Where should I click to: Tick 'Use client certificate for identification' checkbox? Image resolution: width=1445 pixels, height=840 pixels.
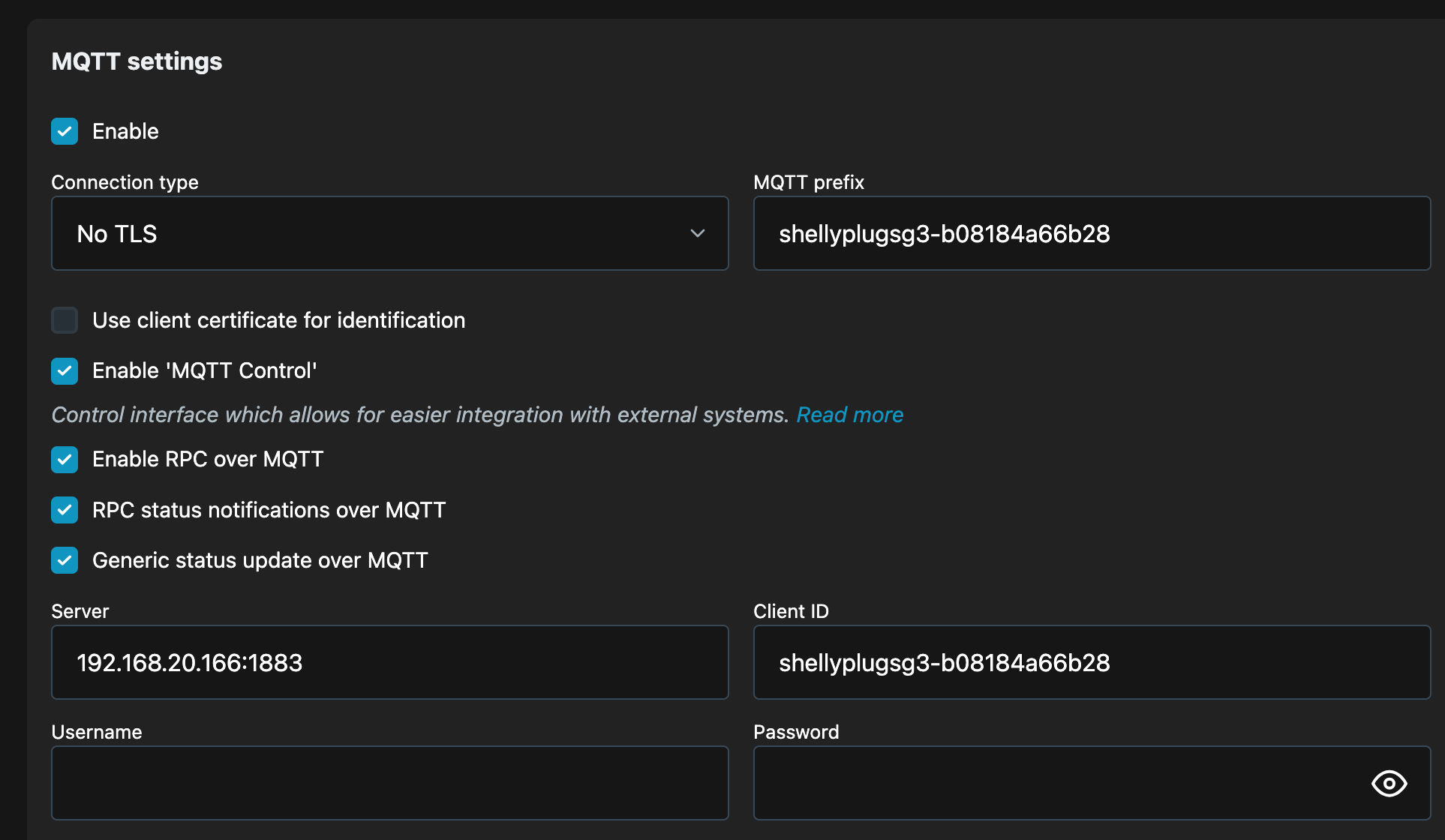[65, 320]
